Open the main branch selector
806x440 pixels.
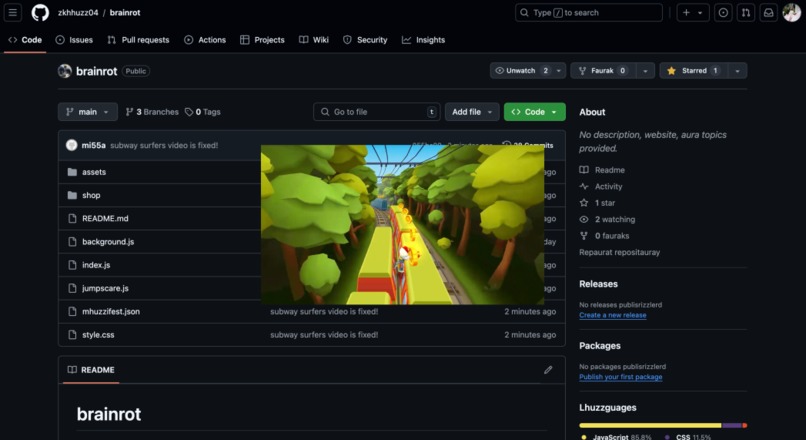point(88,112)
